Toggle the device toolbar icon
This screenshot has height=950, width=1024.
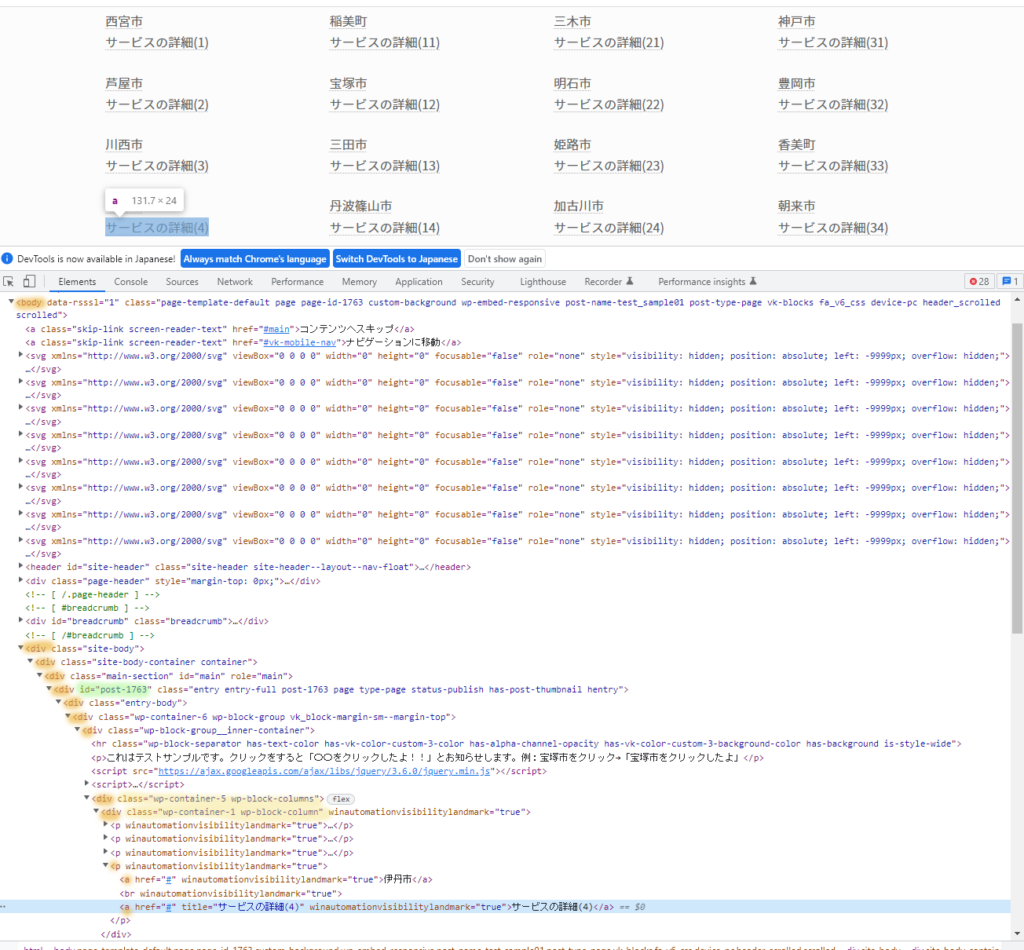pos(29,281)
